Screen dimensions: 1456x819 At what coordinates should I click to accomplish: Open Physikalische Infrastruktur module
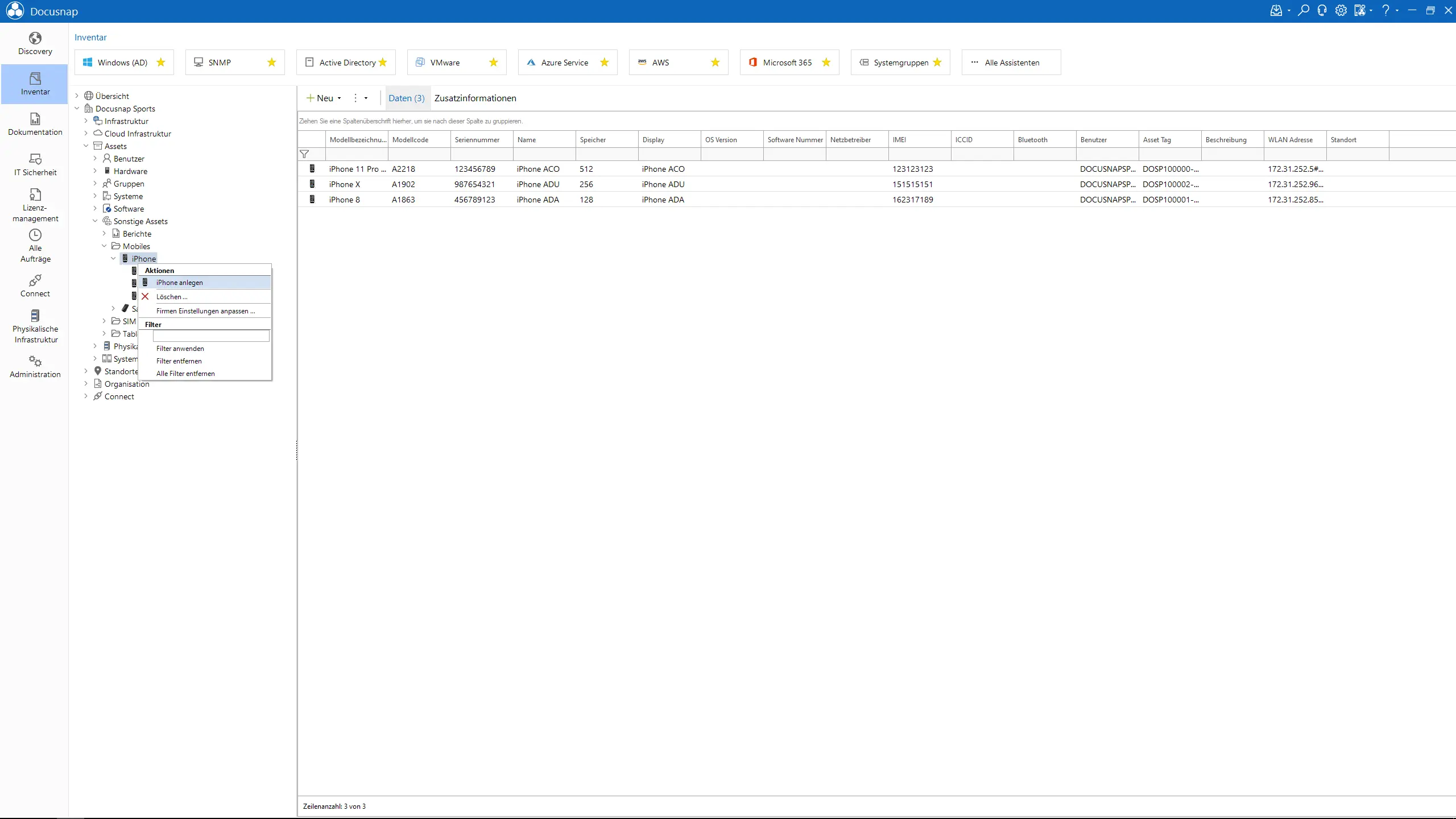point(35,326)
